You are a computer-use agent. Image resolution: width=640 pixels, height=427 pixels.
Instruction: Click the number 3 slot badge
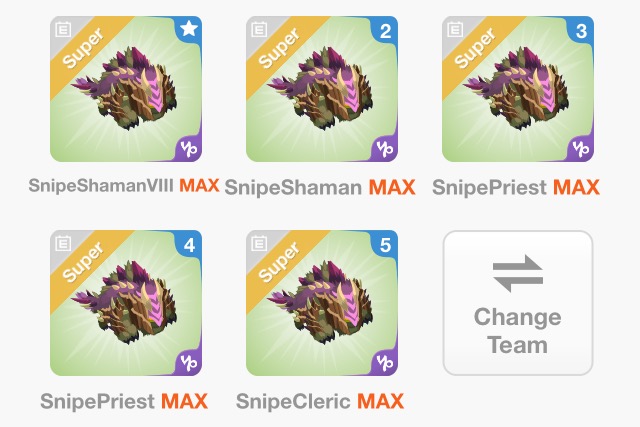[x=581, y=30]
